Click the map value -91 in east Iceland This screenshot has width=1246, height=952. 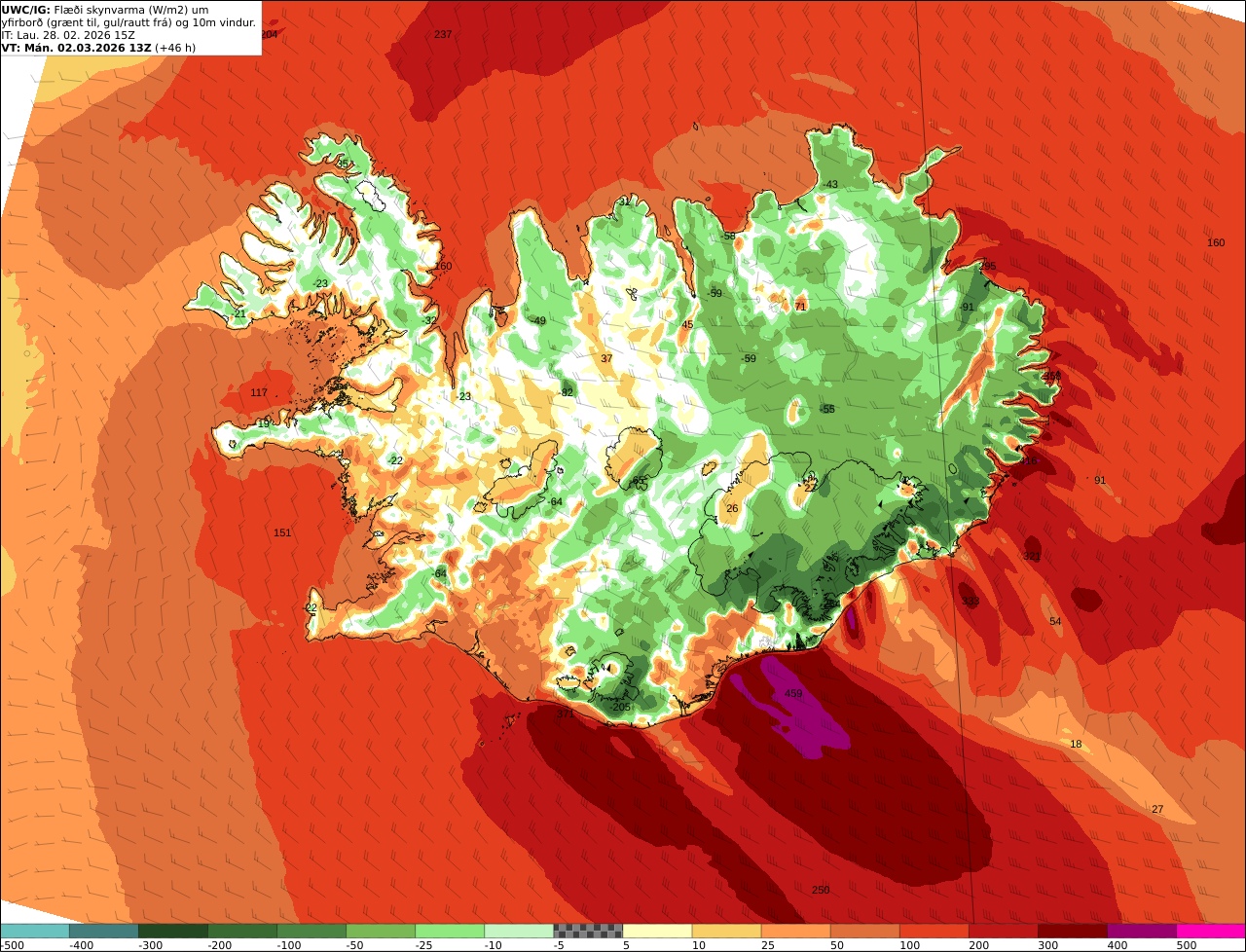click(967, 308)
